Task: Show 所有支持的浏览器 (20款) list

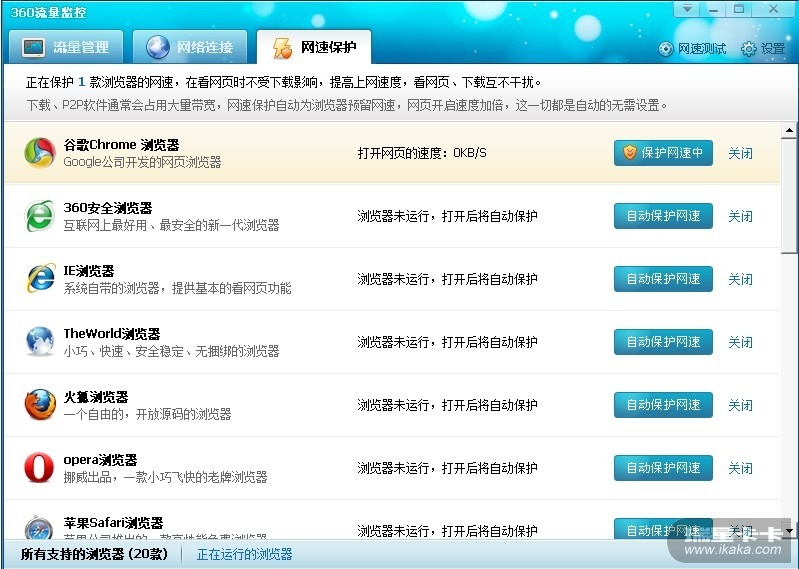Action: [x=94, y=554]
